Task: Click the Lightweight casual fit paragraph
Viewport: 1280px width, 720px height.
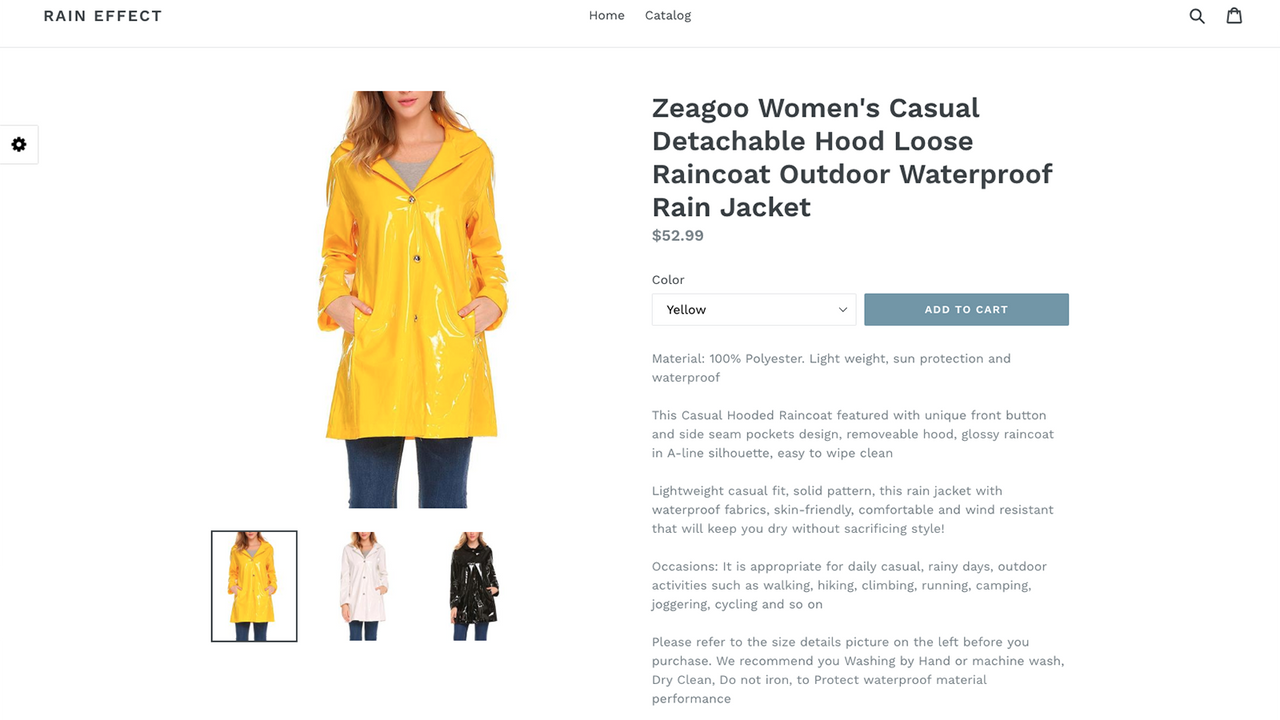Action: point(853,509)
